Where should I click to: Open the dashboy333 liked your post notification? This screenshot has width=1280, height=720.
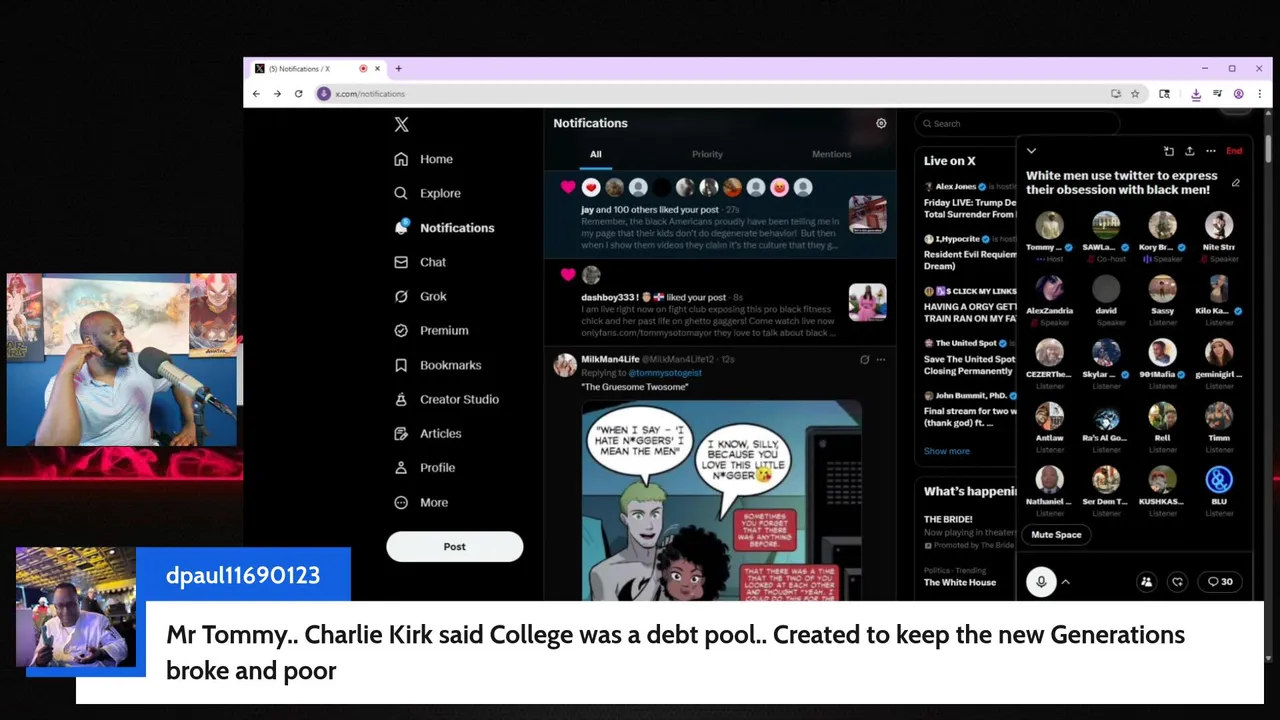click(x=720, y=302)
